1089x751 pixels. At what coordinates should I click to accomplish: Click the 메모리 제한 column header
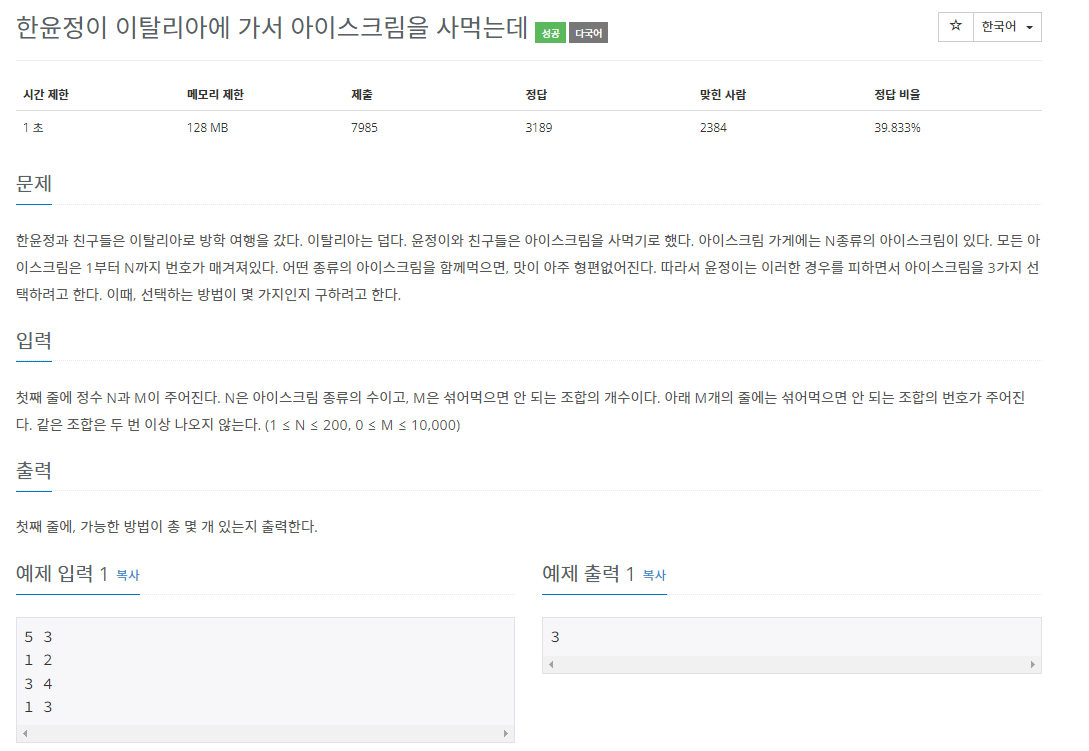pos(215,94)
